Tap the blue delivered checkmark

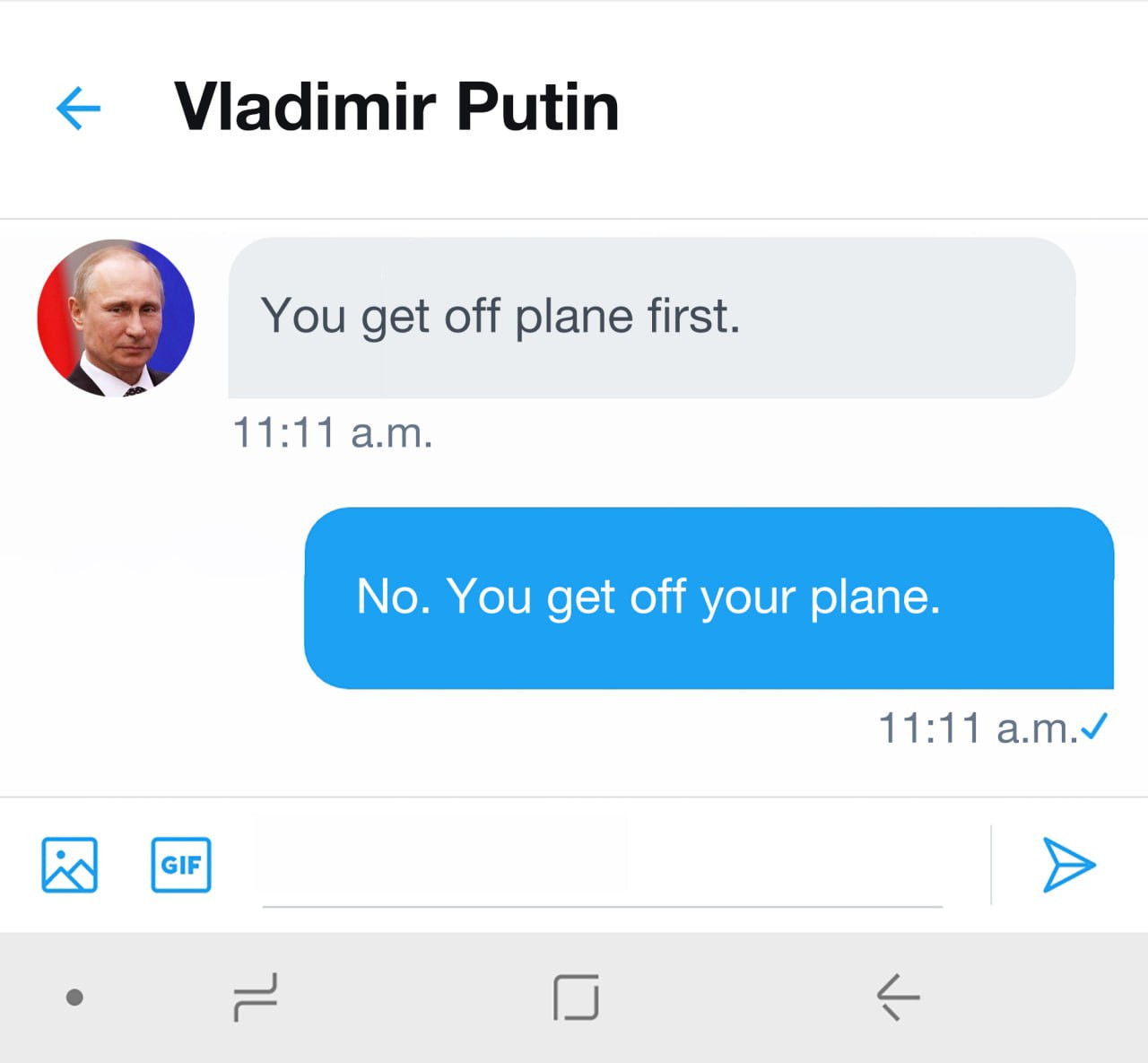[1095, 726]
